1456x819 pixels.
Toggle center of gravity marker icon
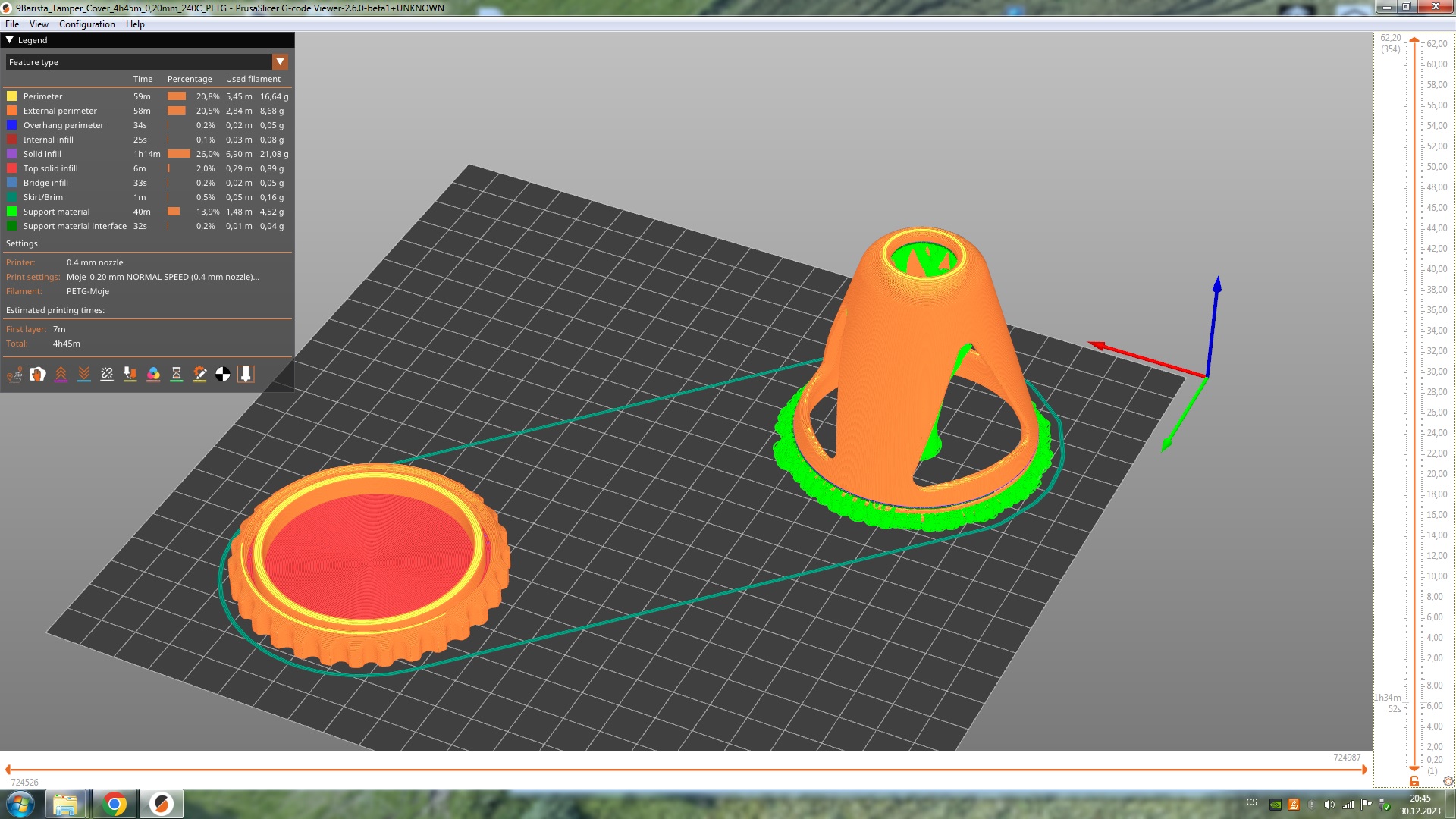(223, 374)
